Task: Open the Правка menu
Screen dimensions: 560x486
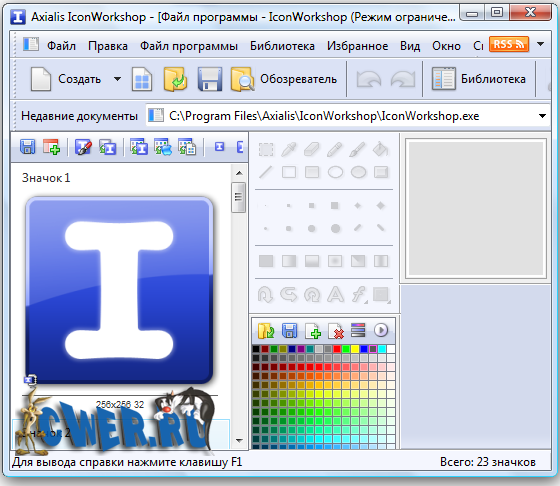Action: (x=108, y=46)
